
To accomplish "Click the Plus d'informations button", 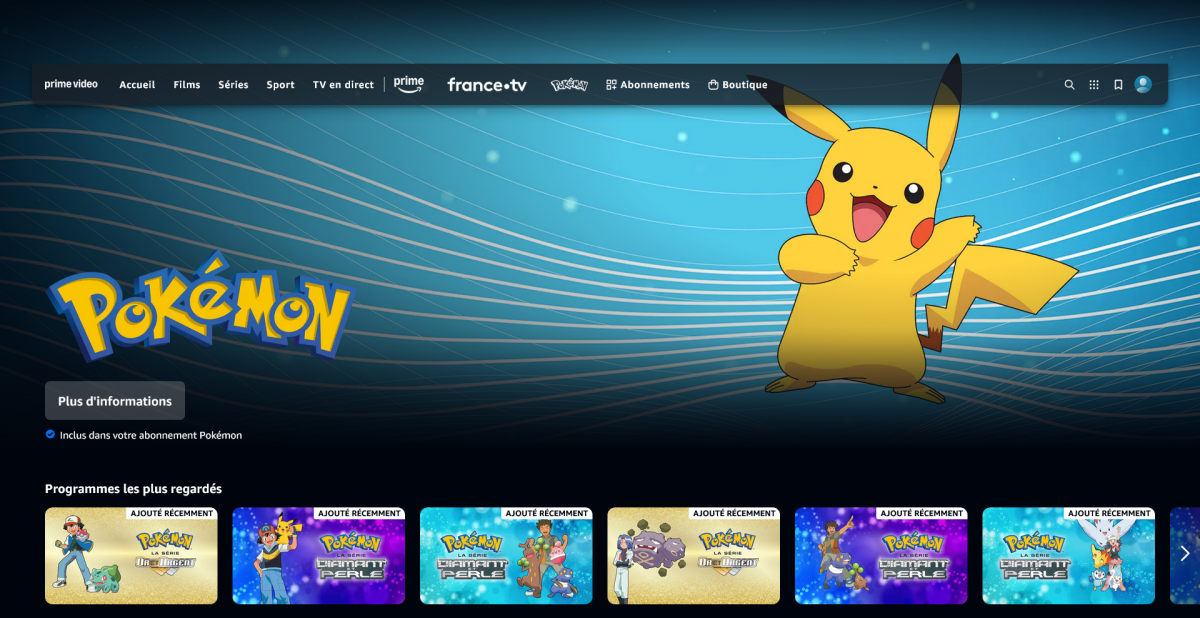I will click(115, 401).
